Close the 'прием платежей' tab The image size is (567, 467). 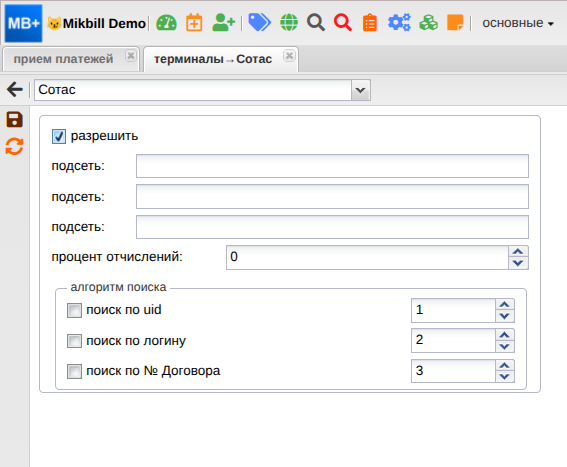pyautogui.click(x=131, y=56)
